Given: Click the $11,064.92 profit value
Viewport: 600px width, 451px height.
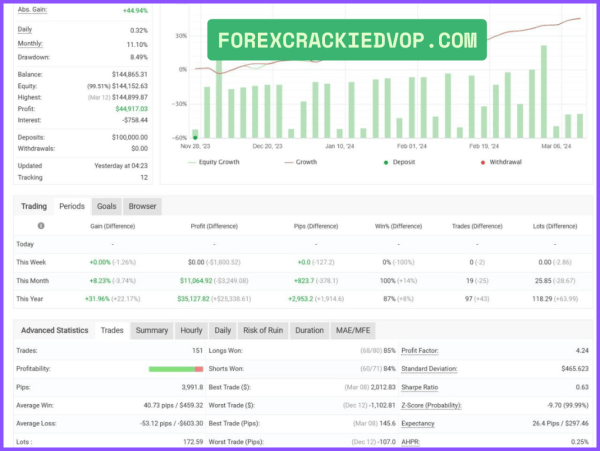Looking at the screenshot, I should 196,281.
